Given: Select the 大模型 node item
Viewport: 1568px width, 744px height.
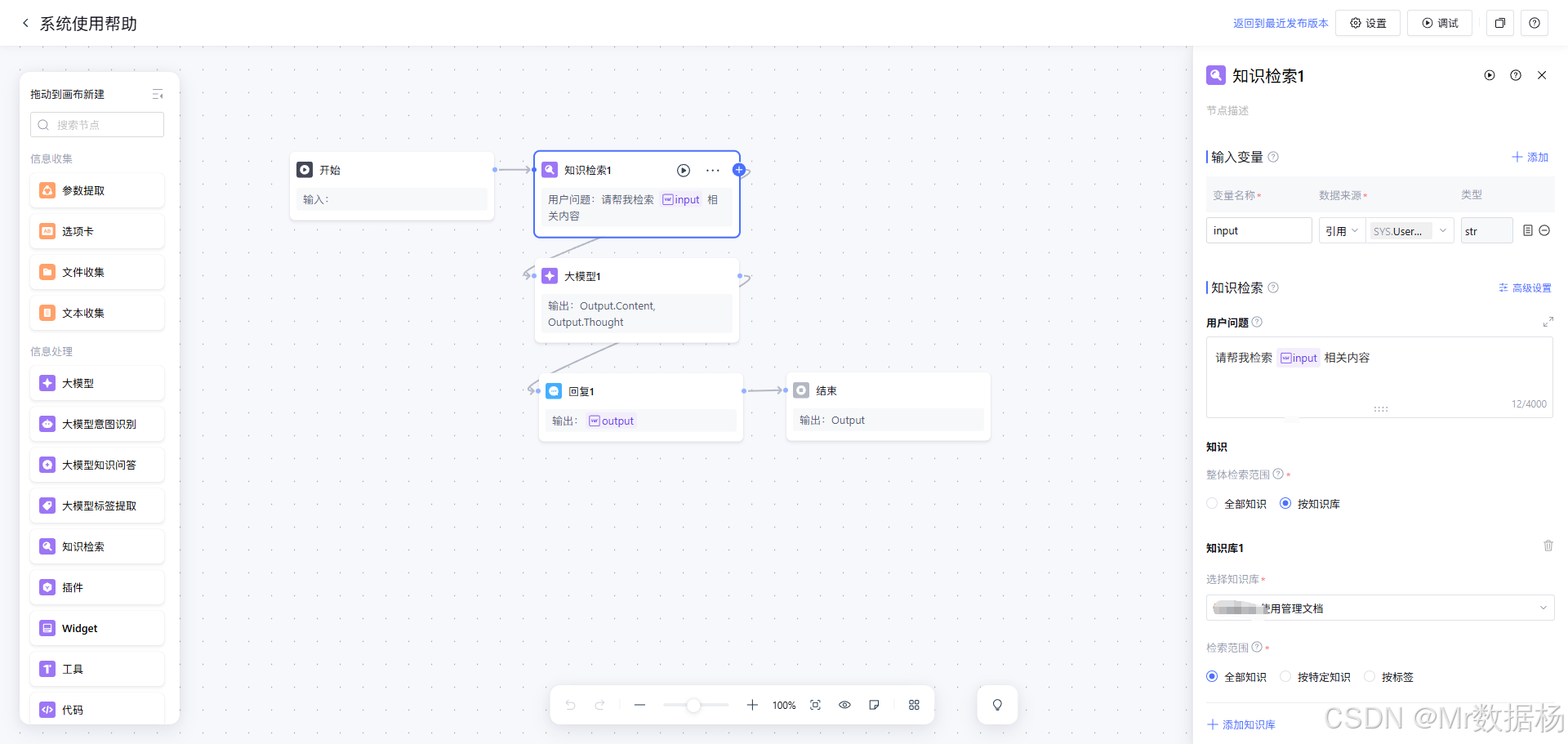Looking at the screenshot, I should (97, 383).
